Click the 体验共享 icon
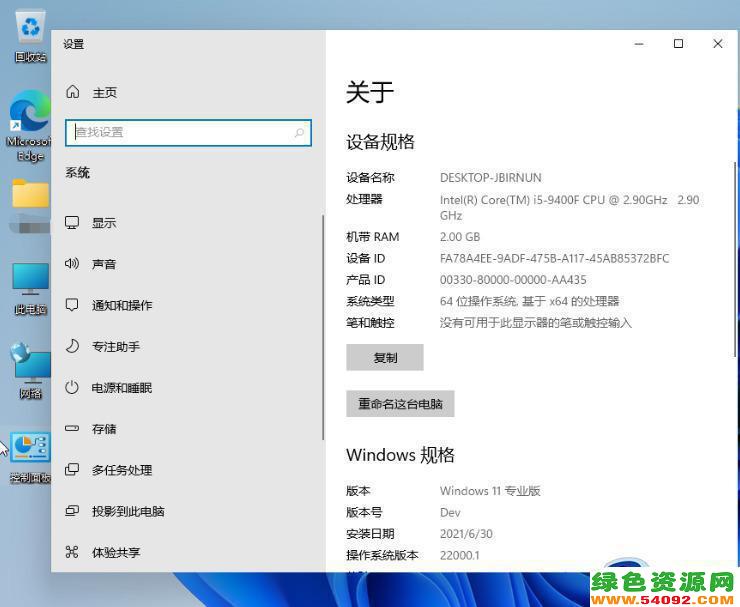Viewport: 740px width, 607px height. [72, 551]
